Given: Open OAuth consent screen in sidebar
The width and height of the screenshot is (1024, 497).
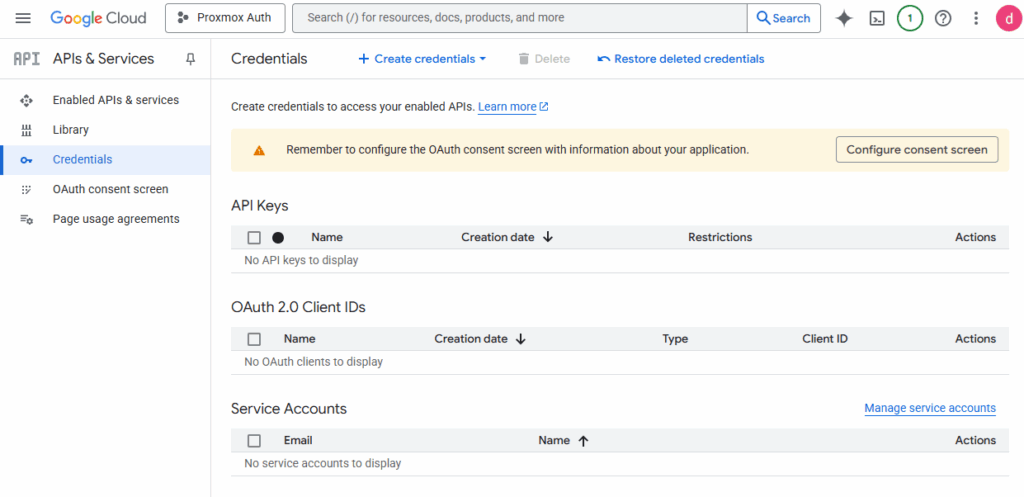Looking at the screenshot, I should (110, 189).
